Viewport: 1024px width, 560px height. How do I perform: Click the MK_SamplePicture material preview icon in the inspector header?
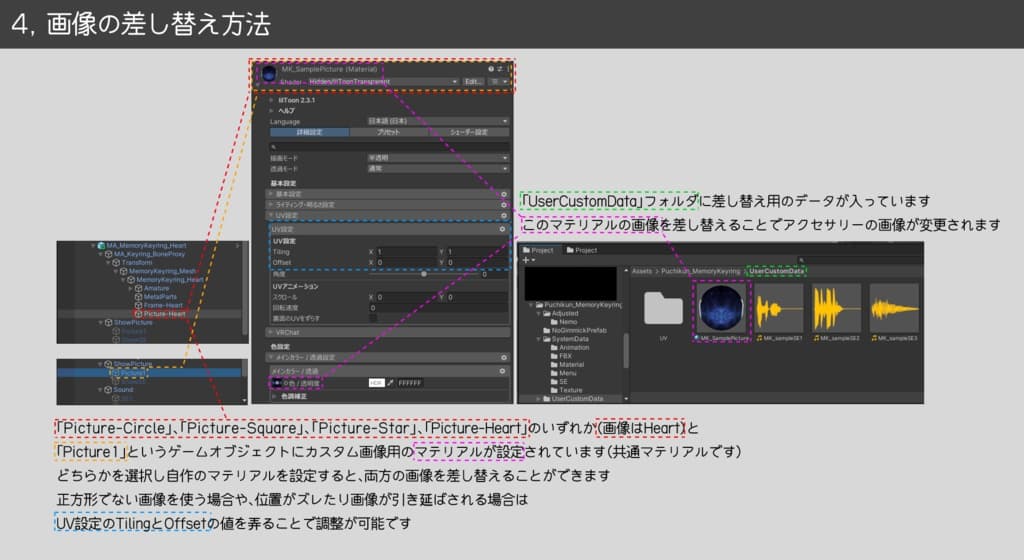[x=267, y=74]
